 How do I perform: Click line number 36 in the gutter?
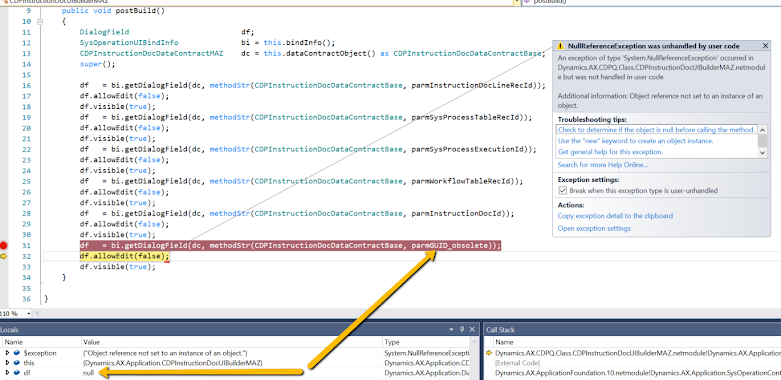26,299
